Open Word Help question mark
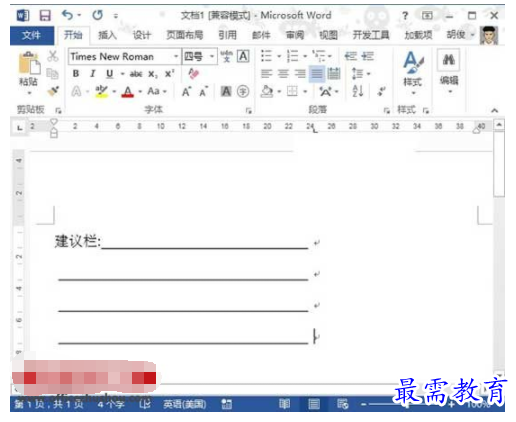The image size is (516, 422). pyautogui.click(x=405, y=15)
